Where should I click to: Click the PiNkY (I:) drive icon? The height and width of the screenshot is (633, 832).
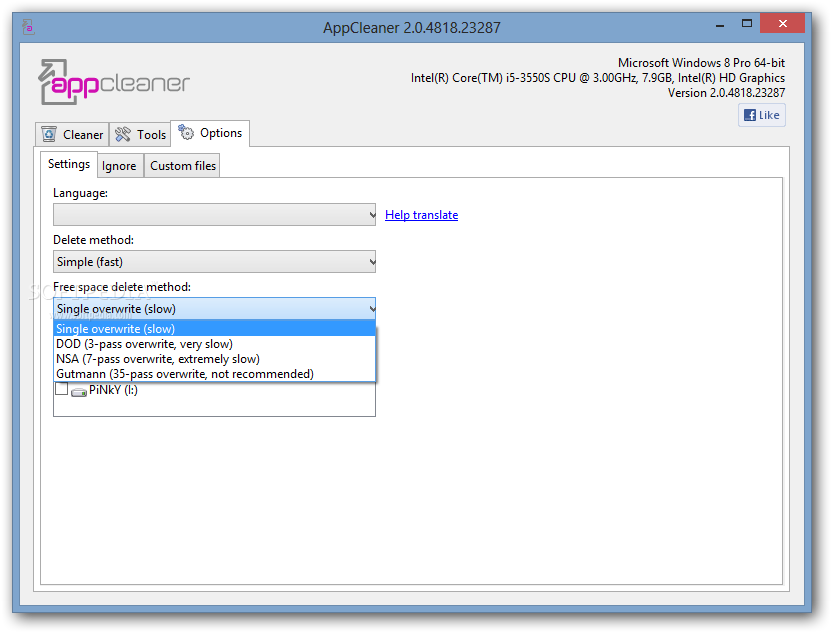click(79, 392)
